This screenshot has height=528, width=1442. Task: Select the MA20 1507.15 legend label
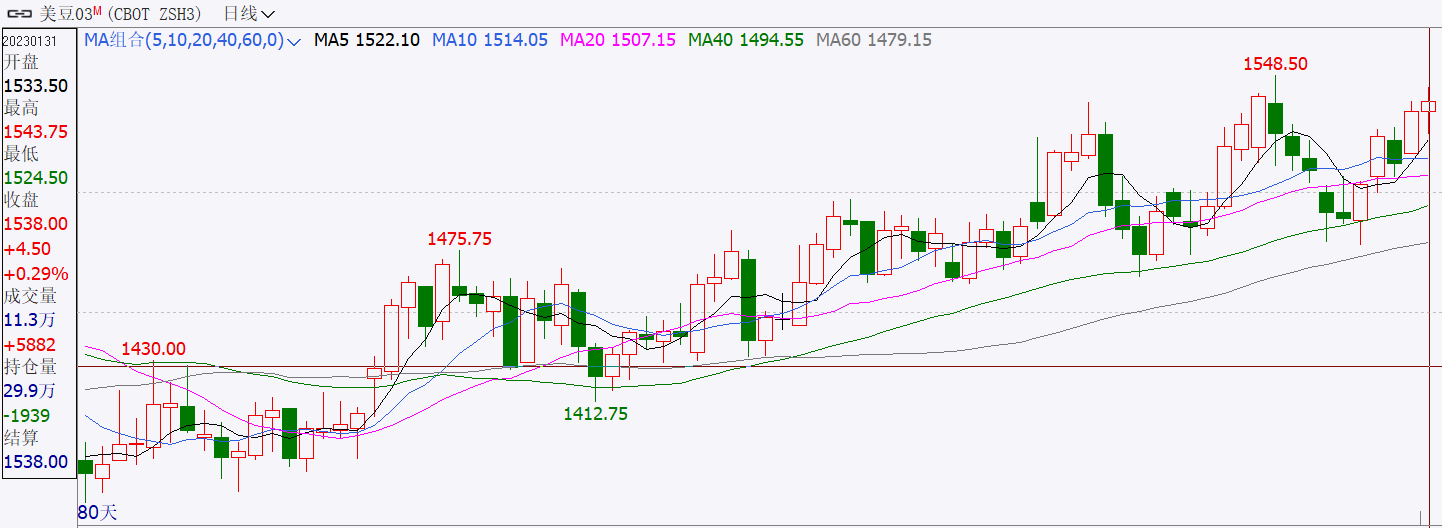(618, 40)
